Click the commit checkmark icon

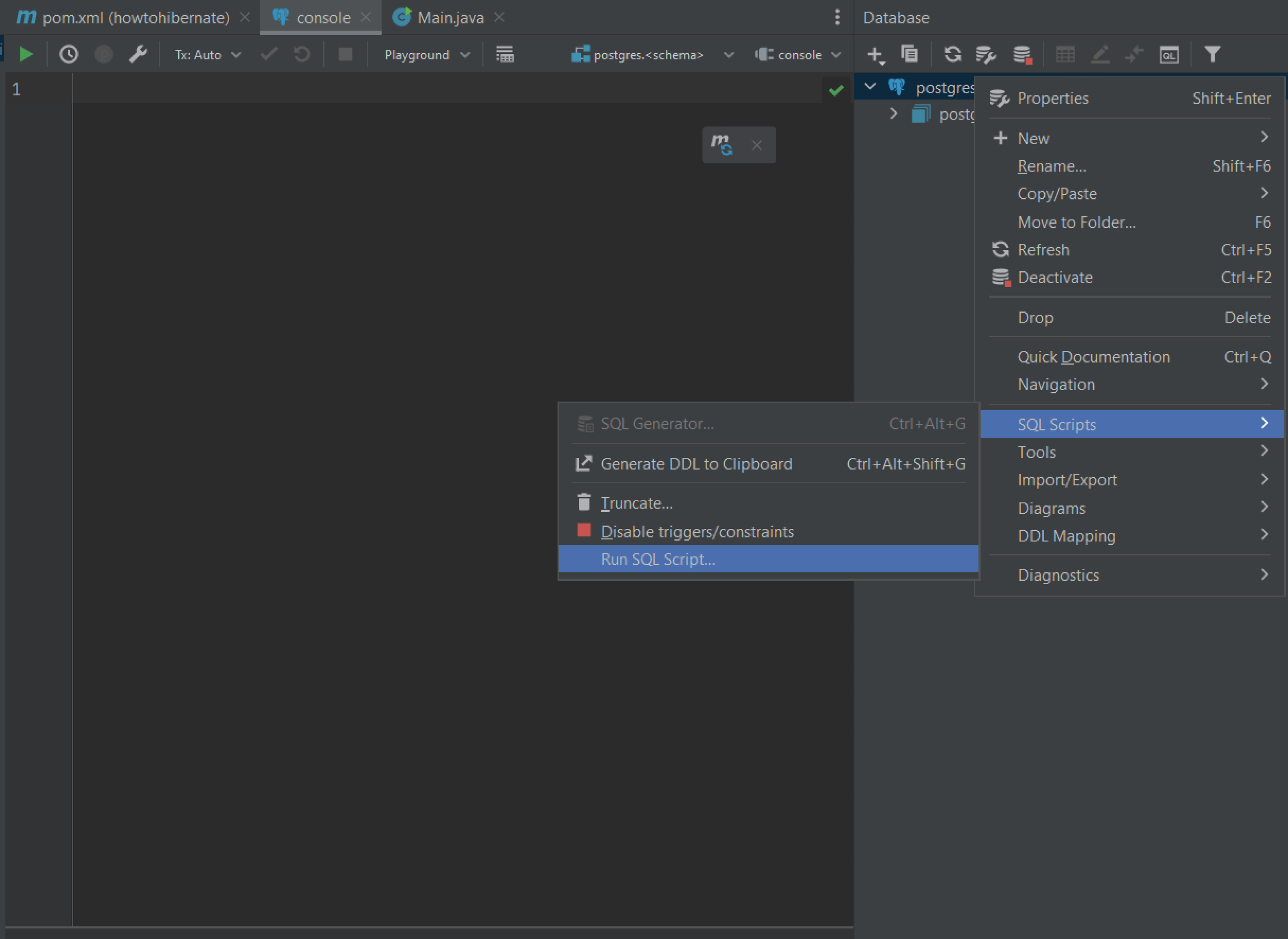(x=269, y=55)
